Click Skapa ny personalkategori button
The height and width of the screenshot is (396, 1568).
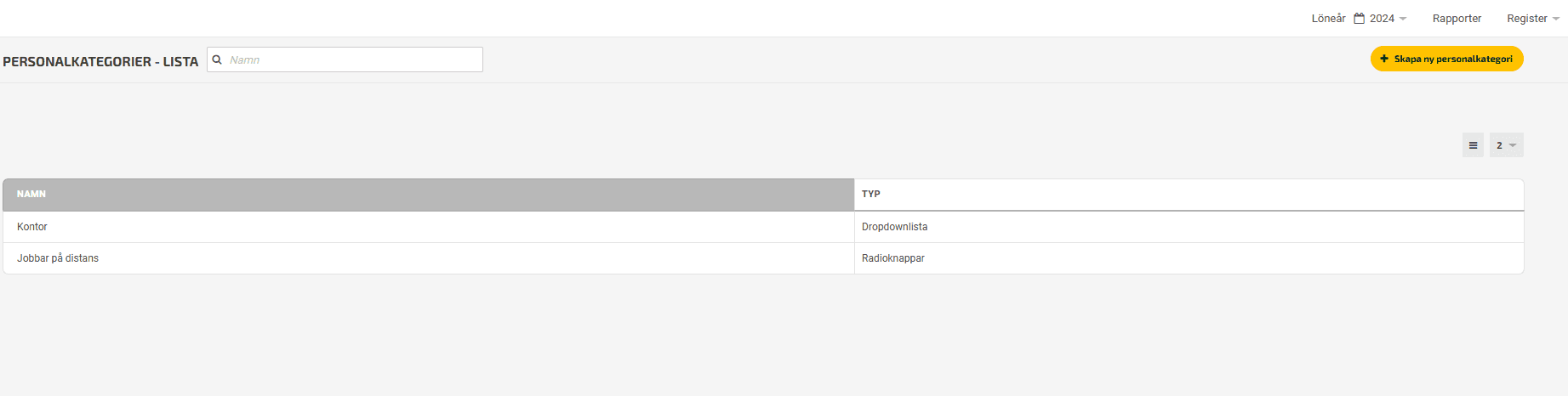1446,59
